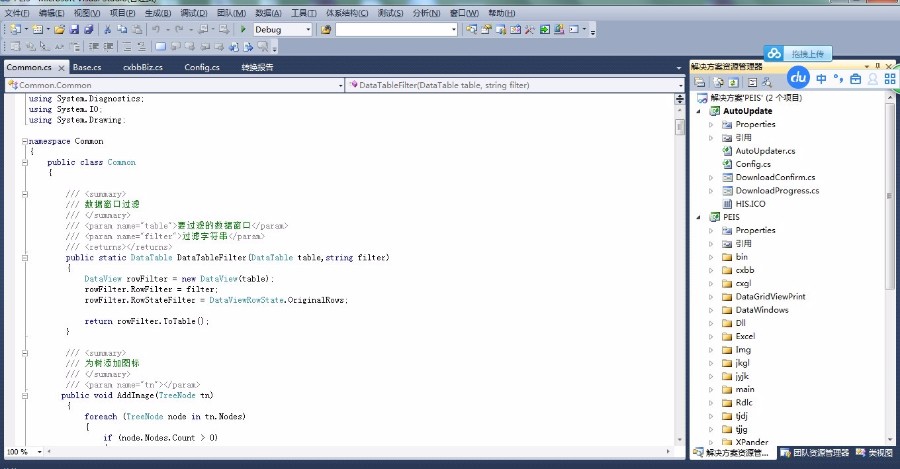
Task: Click the Save All toolbar icon
Action: point(89,30)
